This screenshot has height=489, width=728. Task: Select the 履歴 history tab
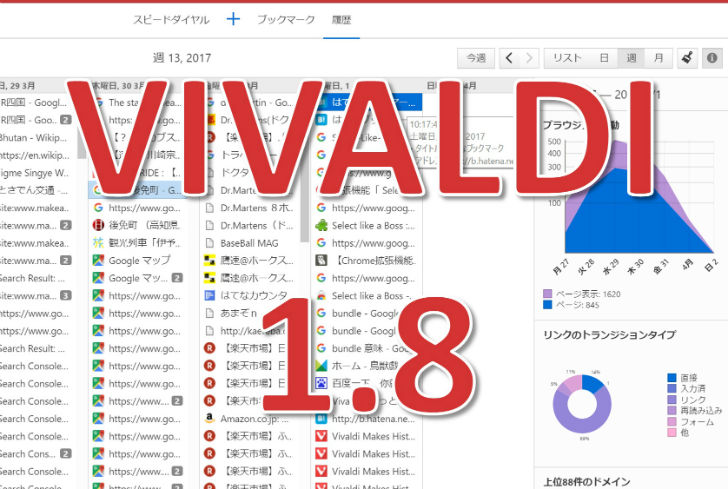click(x=341, y=20)
